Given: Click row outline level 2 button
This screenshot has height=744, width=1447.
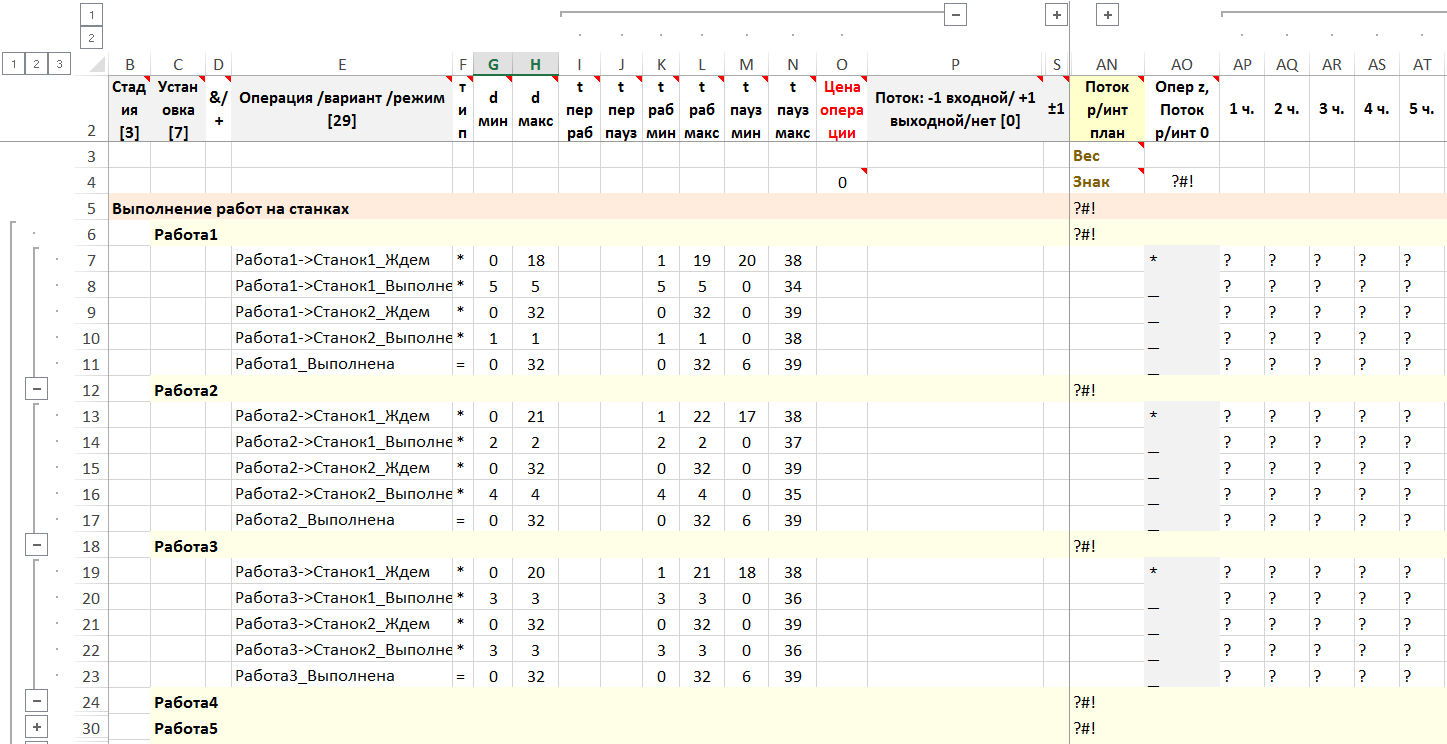Looking at the screenshot, I should pyautogui.click(x=36, y=64).
